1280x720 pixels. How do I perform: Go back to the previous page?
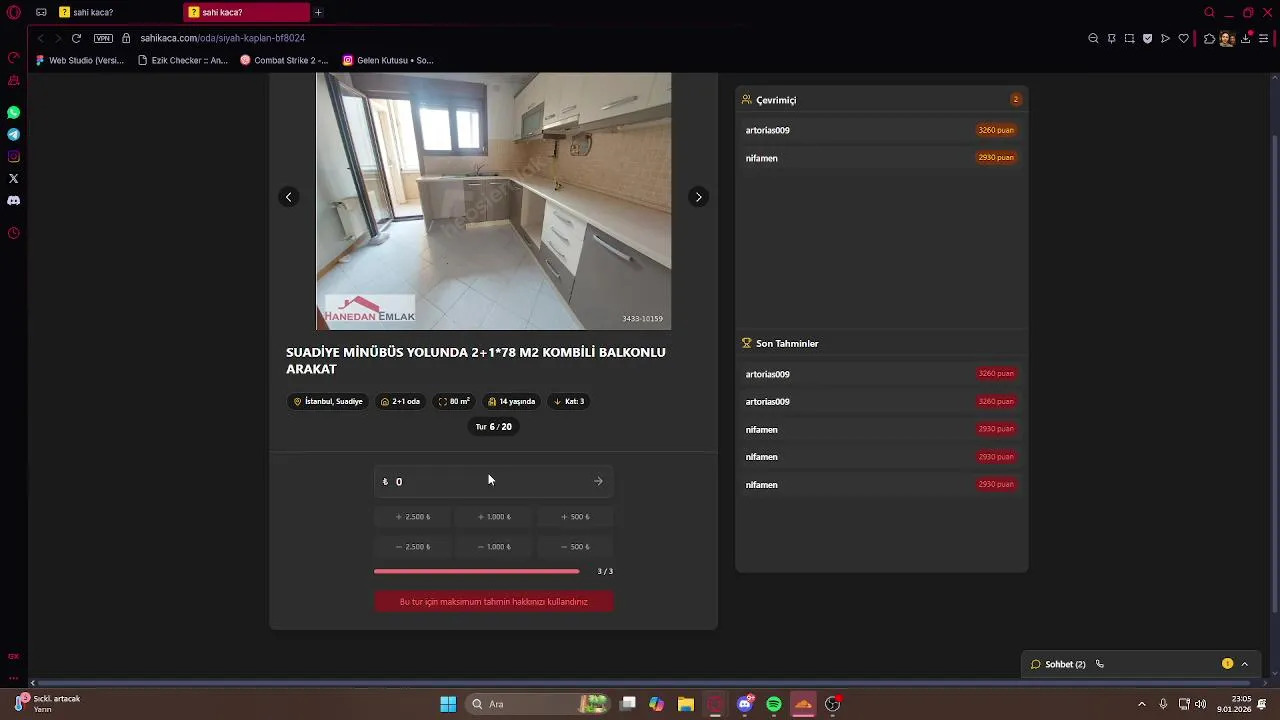40,38
